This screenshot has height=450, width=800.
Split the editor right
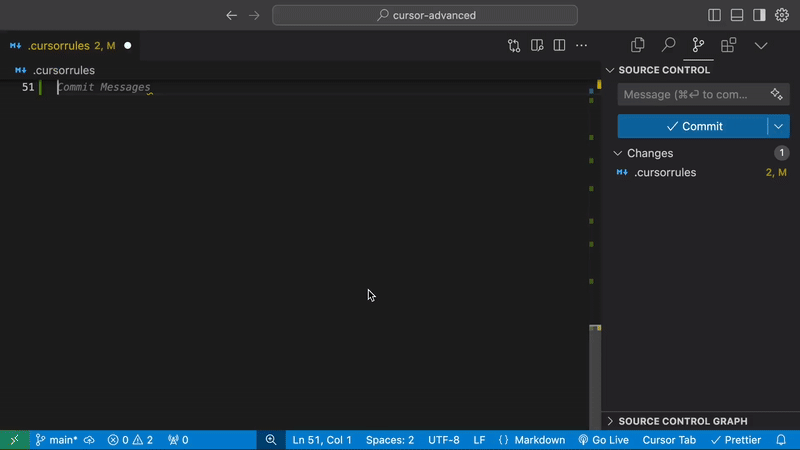tap(559, 46)
